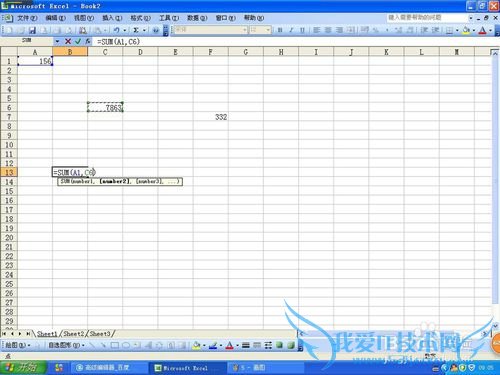Open the font size combo box
The width and height of the screenshot is (500, 375).
click(260, 30)
